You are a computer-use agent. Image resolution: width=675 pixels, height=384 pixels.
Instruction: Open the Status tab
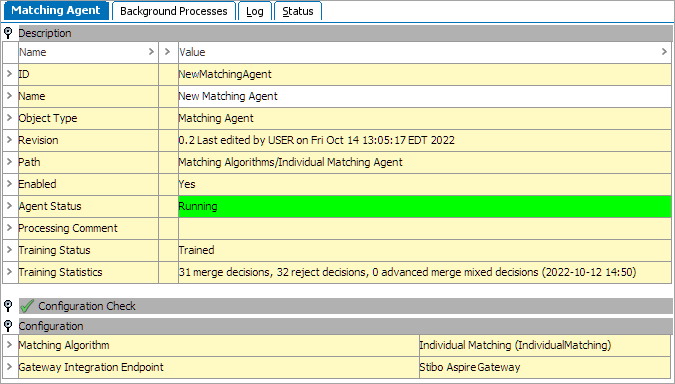297,11
